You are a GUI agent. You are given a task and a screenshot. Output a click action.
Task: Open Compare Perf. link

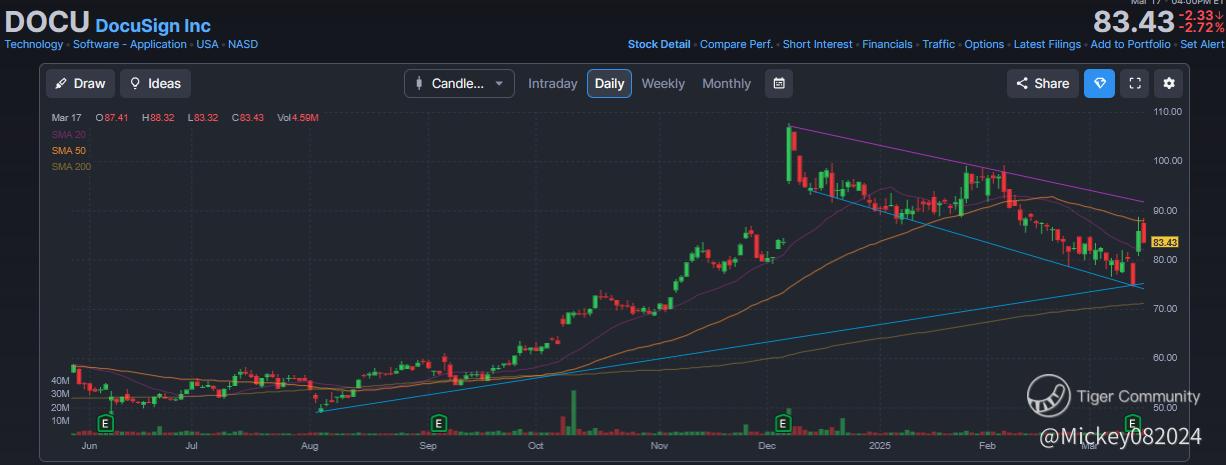click(736, 44)
